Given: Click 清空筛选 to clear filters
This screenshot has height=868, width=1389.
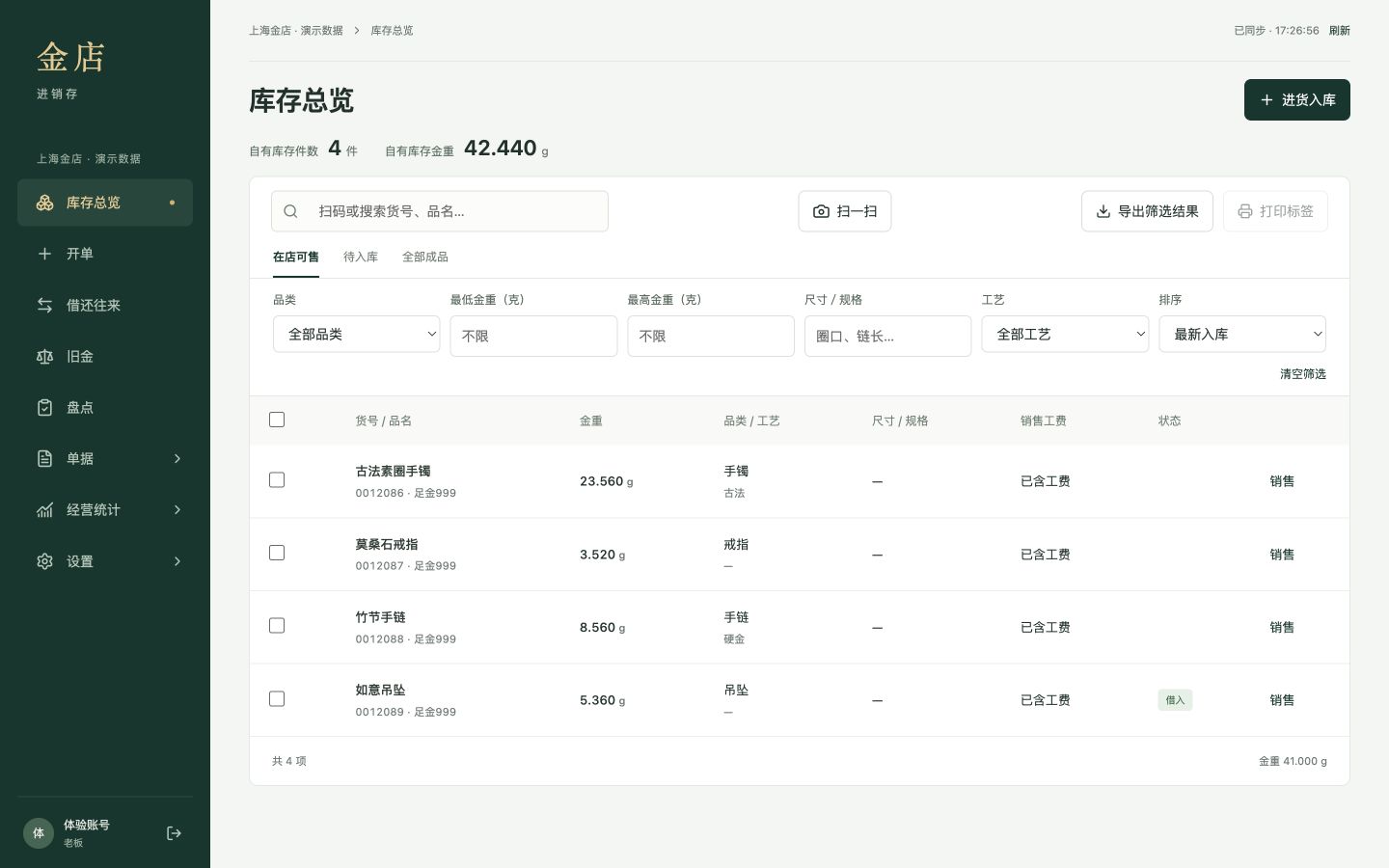Looking at the screenshot, I should click(x=1303, y=374).
